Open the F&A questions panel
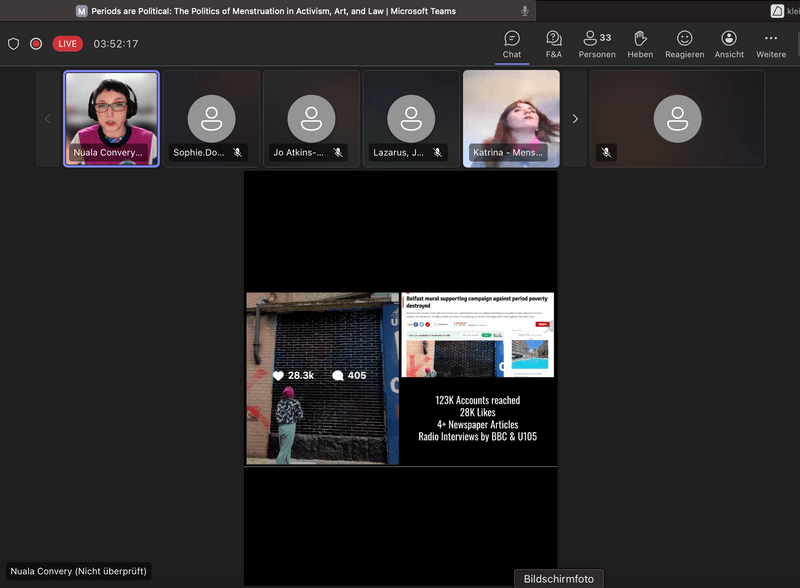This screenshot has height=588, width=800. [554, 44]
